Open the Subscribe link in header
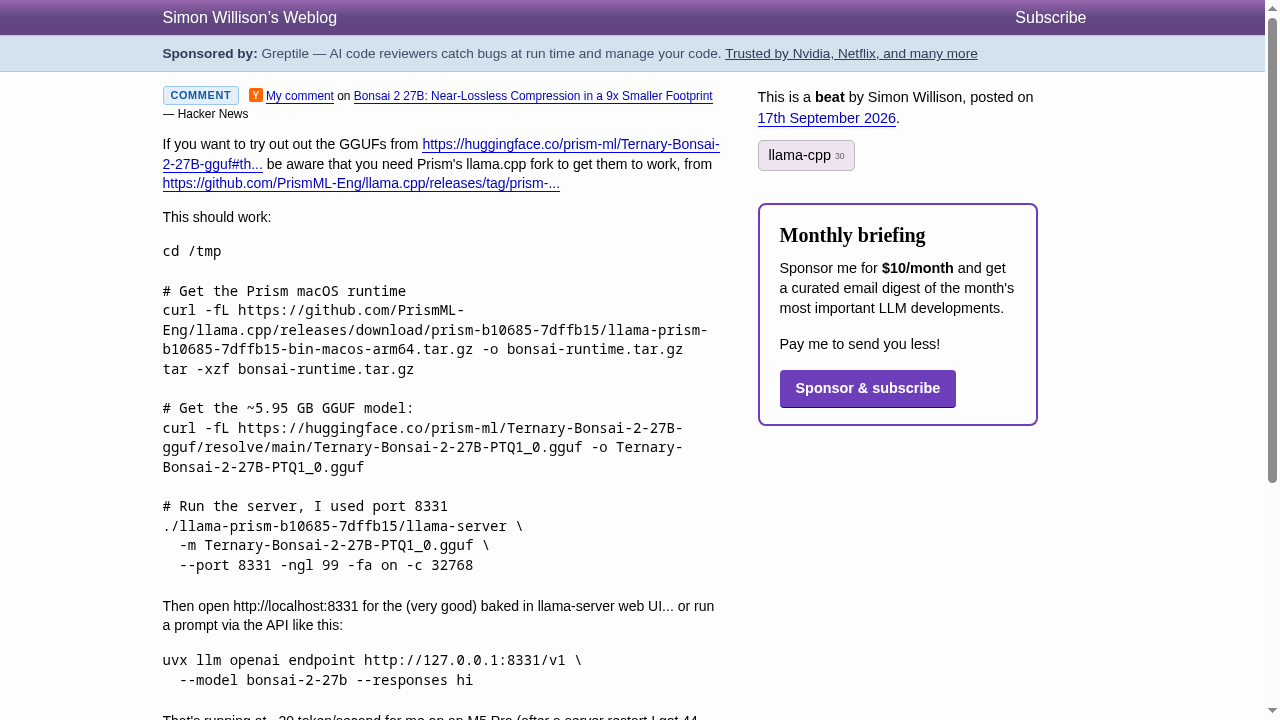 point(1050,17)
